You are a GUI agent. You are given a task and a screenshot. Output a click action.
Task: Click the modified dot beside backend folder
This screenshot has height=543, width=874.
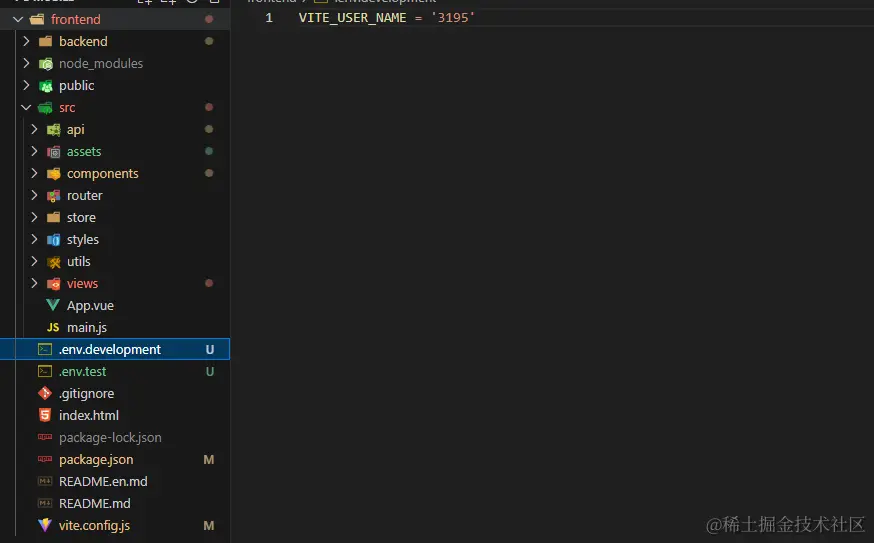[209, 41]
